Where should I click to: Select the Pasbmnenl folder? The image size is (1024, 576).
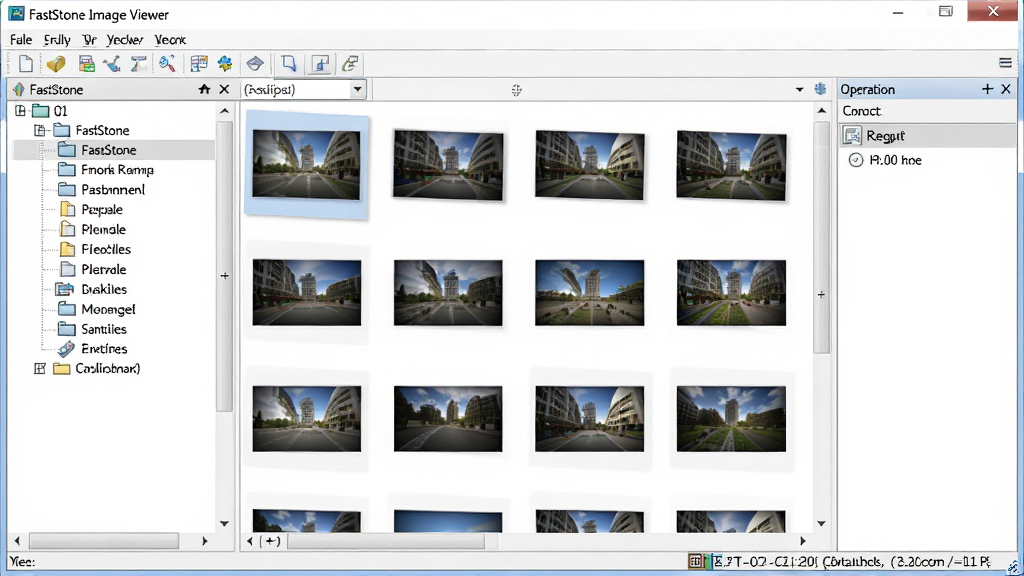113,190
